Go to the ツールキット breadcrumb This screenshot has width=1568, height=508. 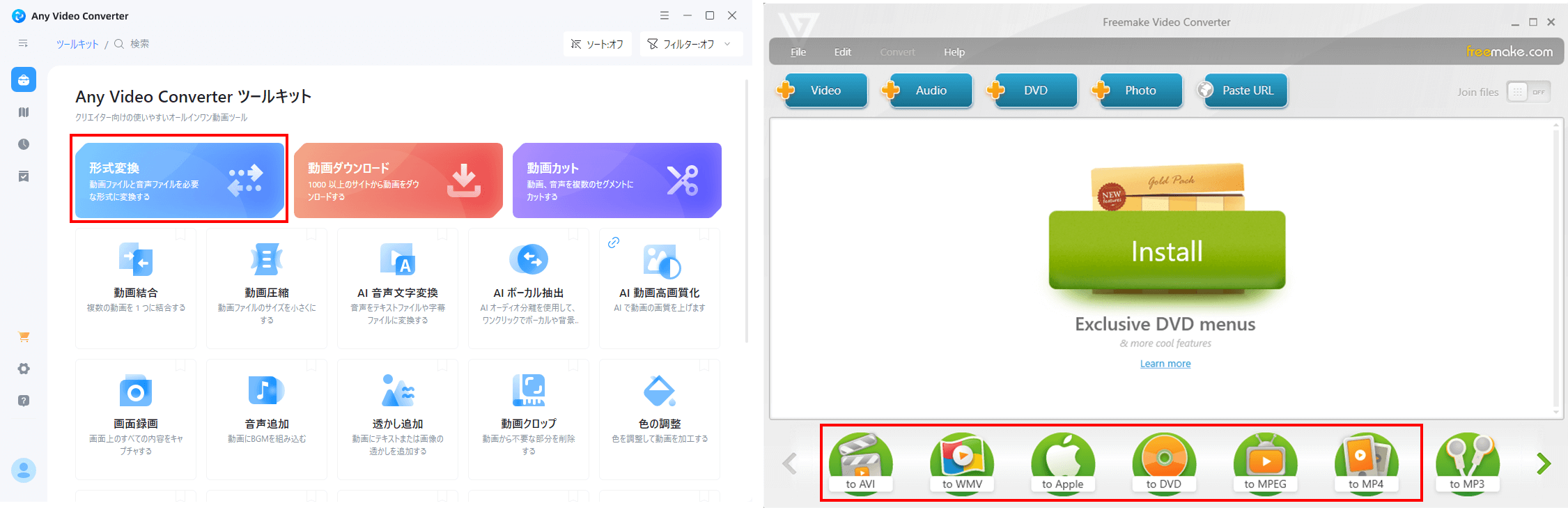click(x=77, y=44)
